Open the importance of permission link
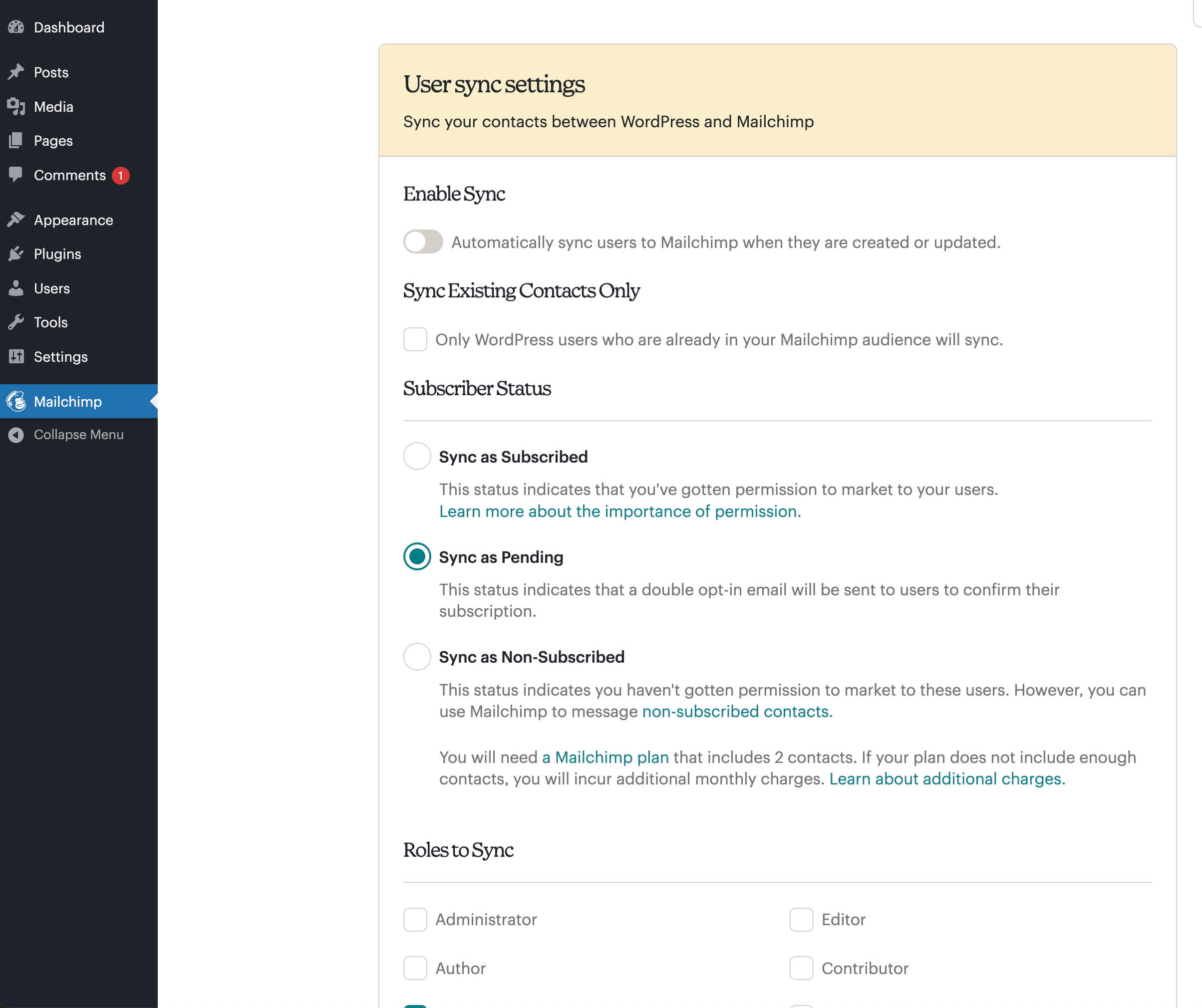Image resolution: width=1202 pixels, height=1008 pixels. click(620, 511)
